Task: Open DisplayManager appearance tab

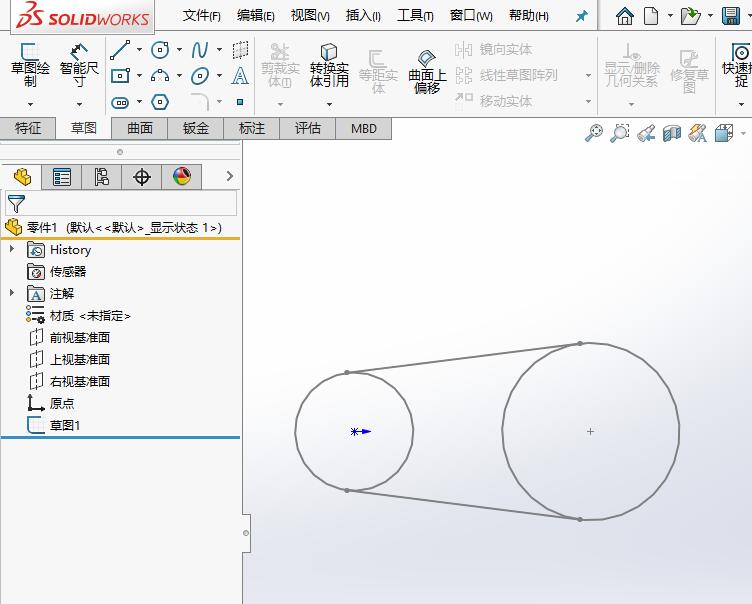Action: click(182, 177)
